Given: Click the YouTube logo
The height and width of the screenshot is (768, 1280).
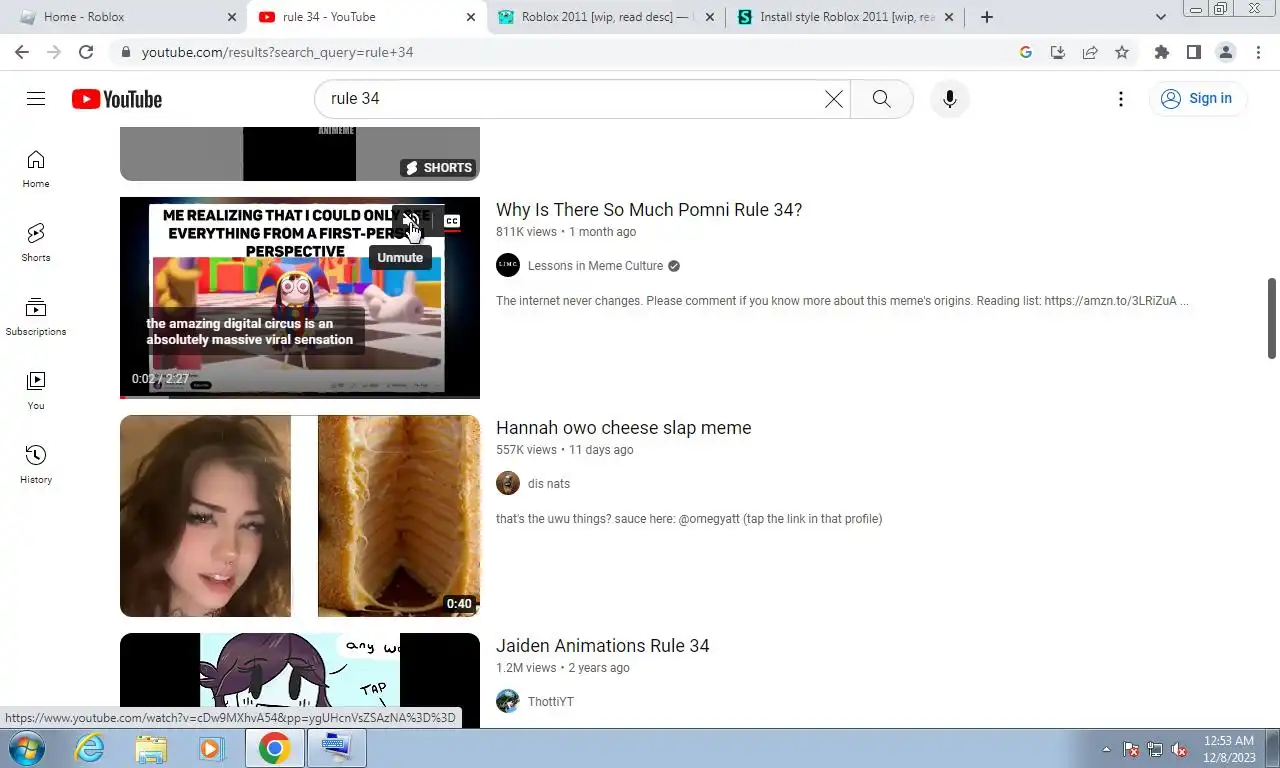Looking at the screenshot, I should click(117, 99).
